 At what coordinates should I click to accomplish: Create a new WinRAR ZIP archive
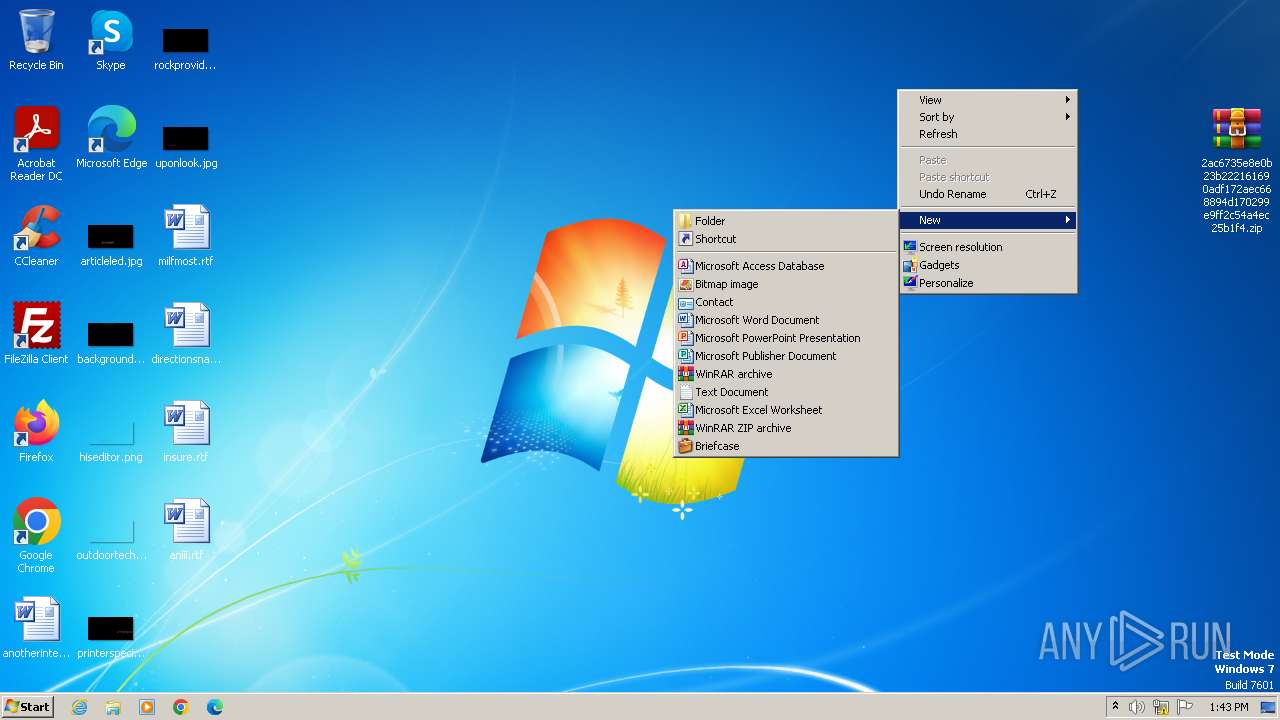(x=786, y=428)
